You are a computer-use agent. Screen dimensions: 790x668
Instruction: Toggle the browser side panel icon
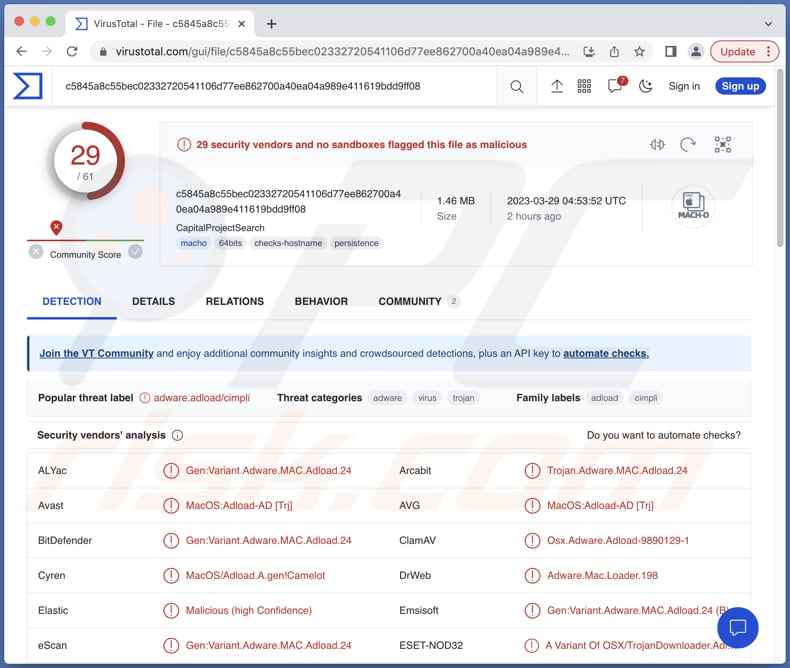tap(671, 51)
